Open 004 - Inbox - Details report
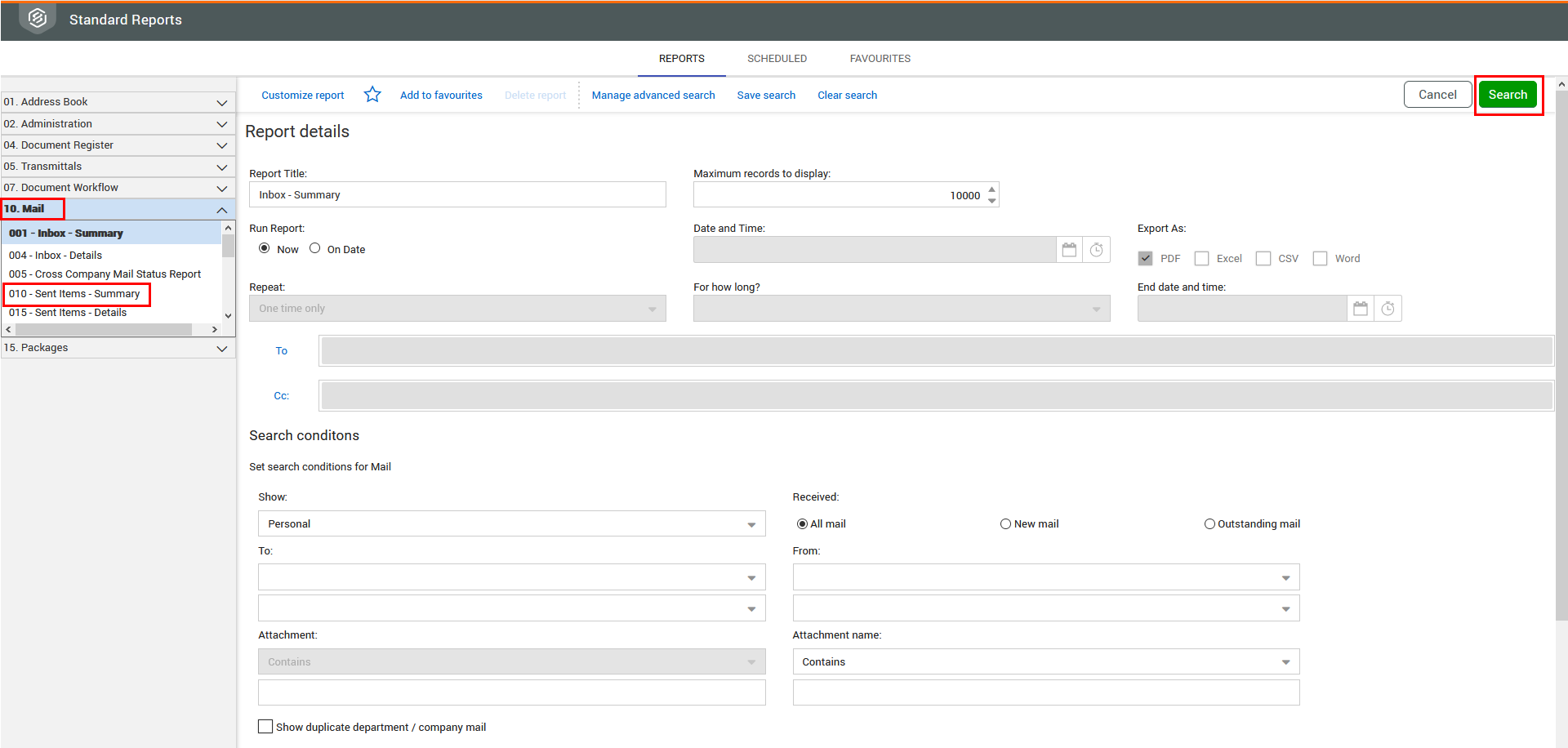This screenshot has height=748, width=1568. [x=56, y=256]
